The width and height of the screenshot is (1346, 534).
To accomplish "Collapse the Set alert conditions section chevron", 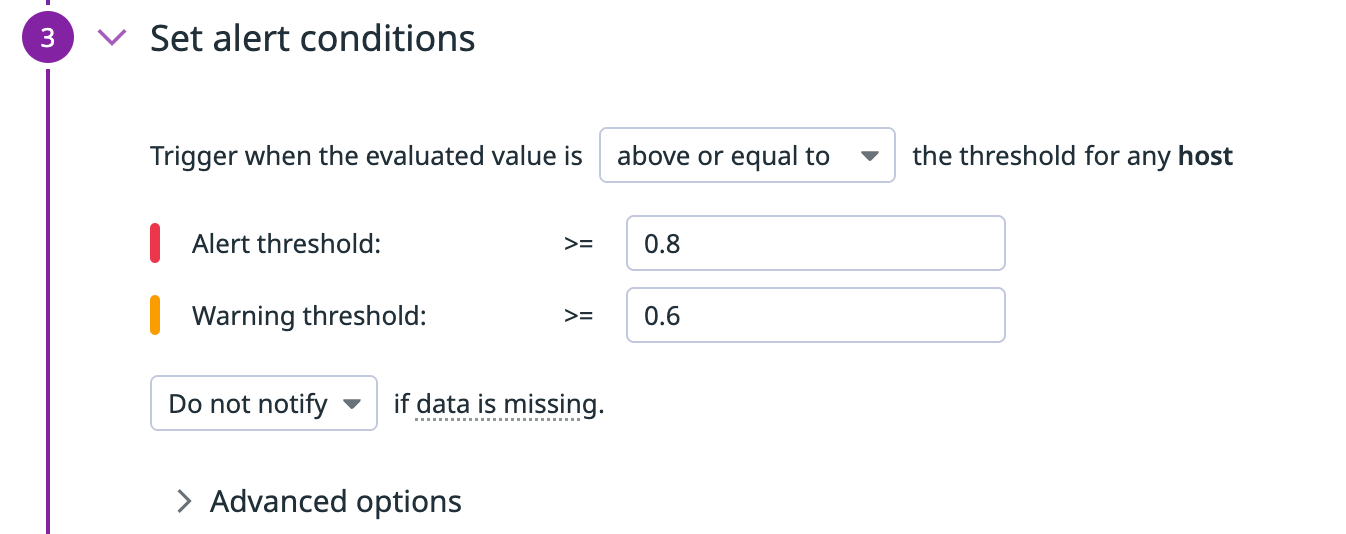I will click(113, 38).
